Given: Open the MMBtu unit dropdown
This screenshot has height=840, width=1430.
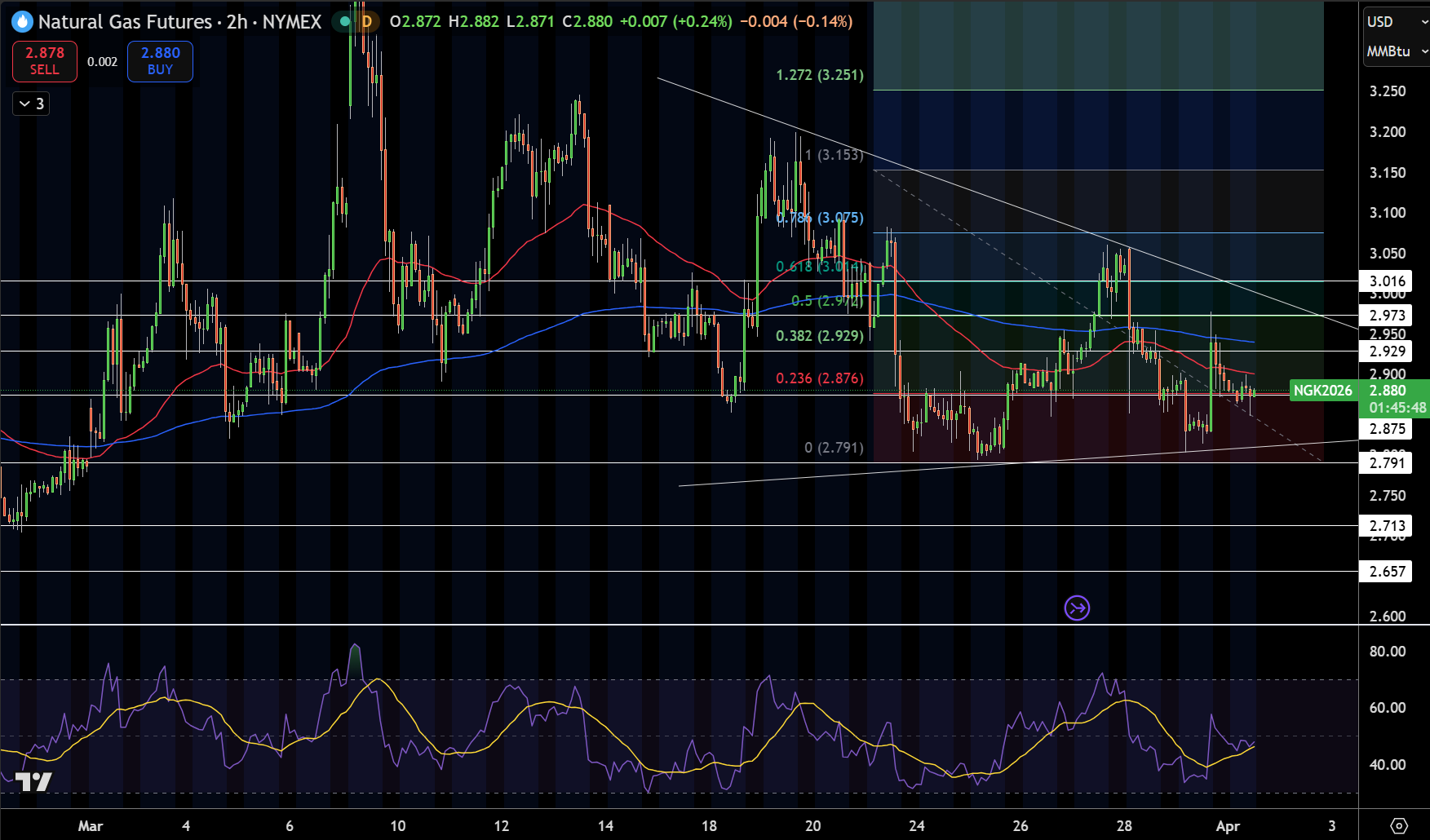Looking at the screenshot, I should pyautogui.click(x=1397, y=51).
